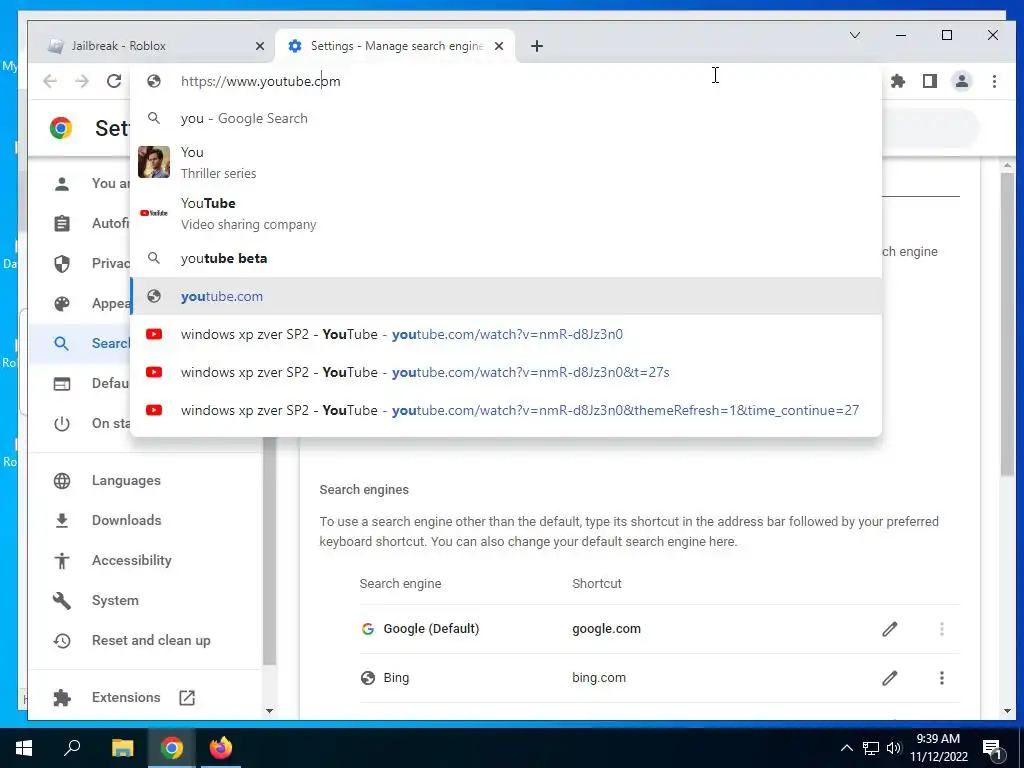The width and height of the screenshot is (1024, 768).
Task: Choose 'YouTube Video sharing company' suggestion
Action: pos(506,213)
